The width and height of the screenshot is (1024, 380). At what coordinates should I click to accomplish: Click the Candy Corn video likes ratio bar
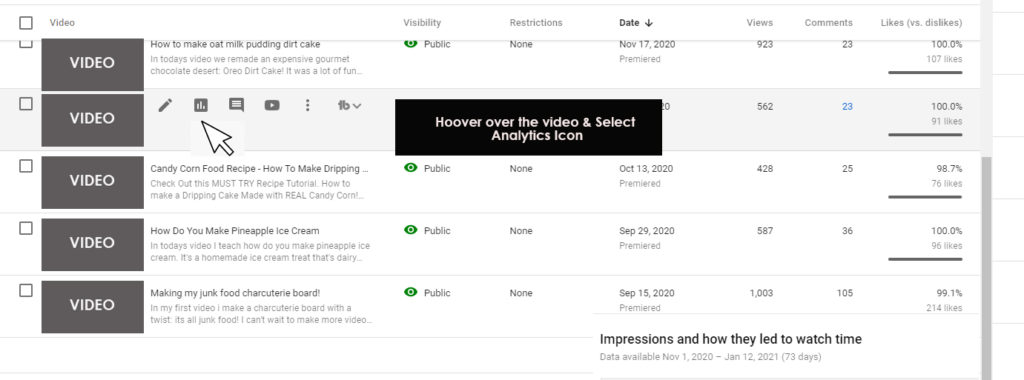click(x=925, y=197)
